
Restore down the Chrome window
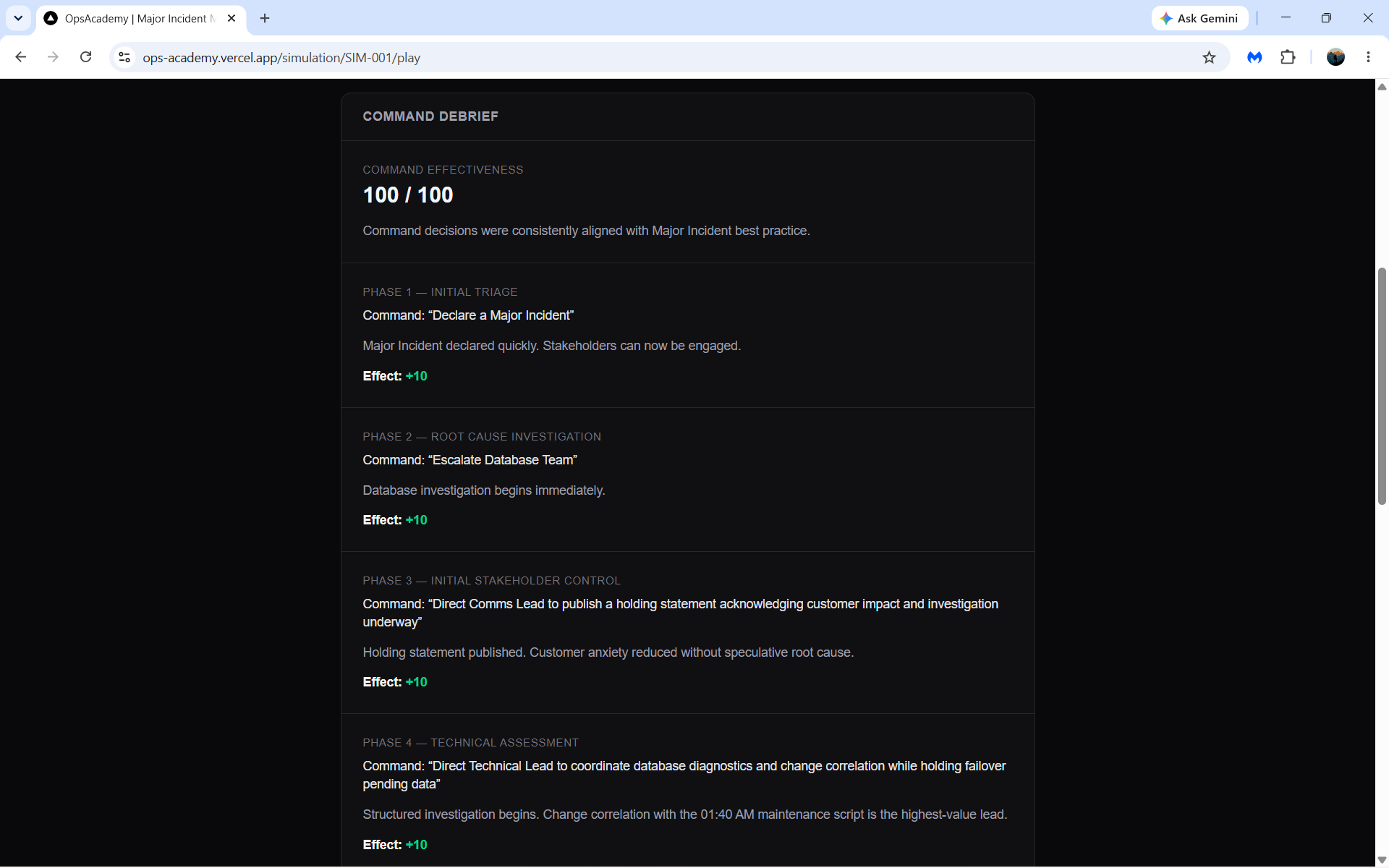(x=1326, y=18)
